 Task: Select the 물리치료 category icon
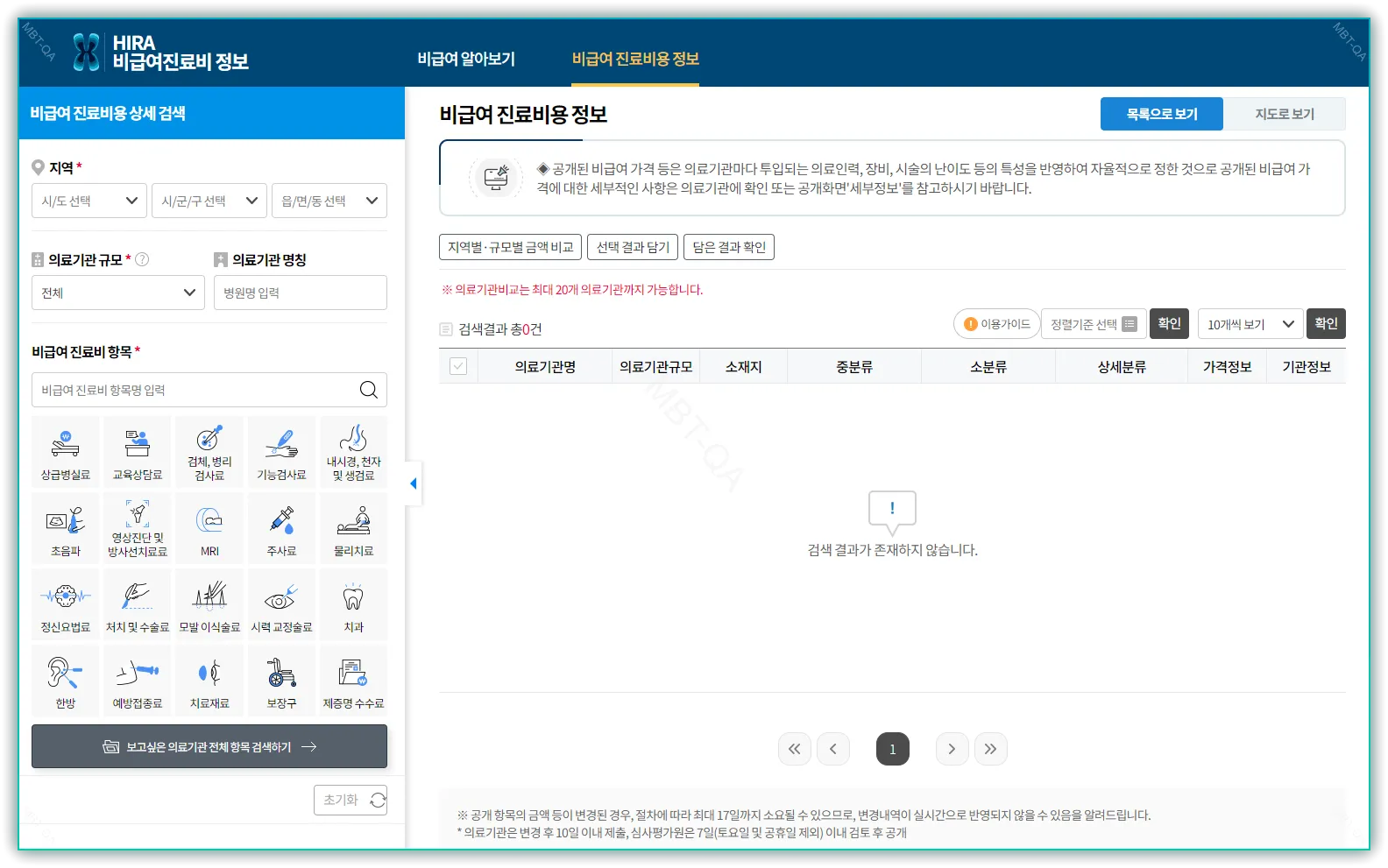pos(353,528)
